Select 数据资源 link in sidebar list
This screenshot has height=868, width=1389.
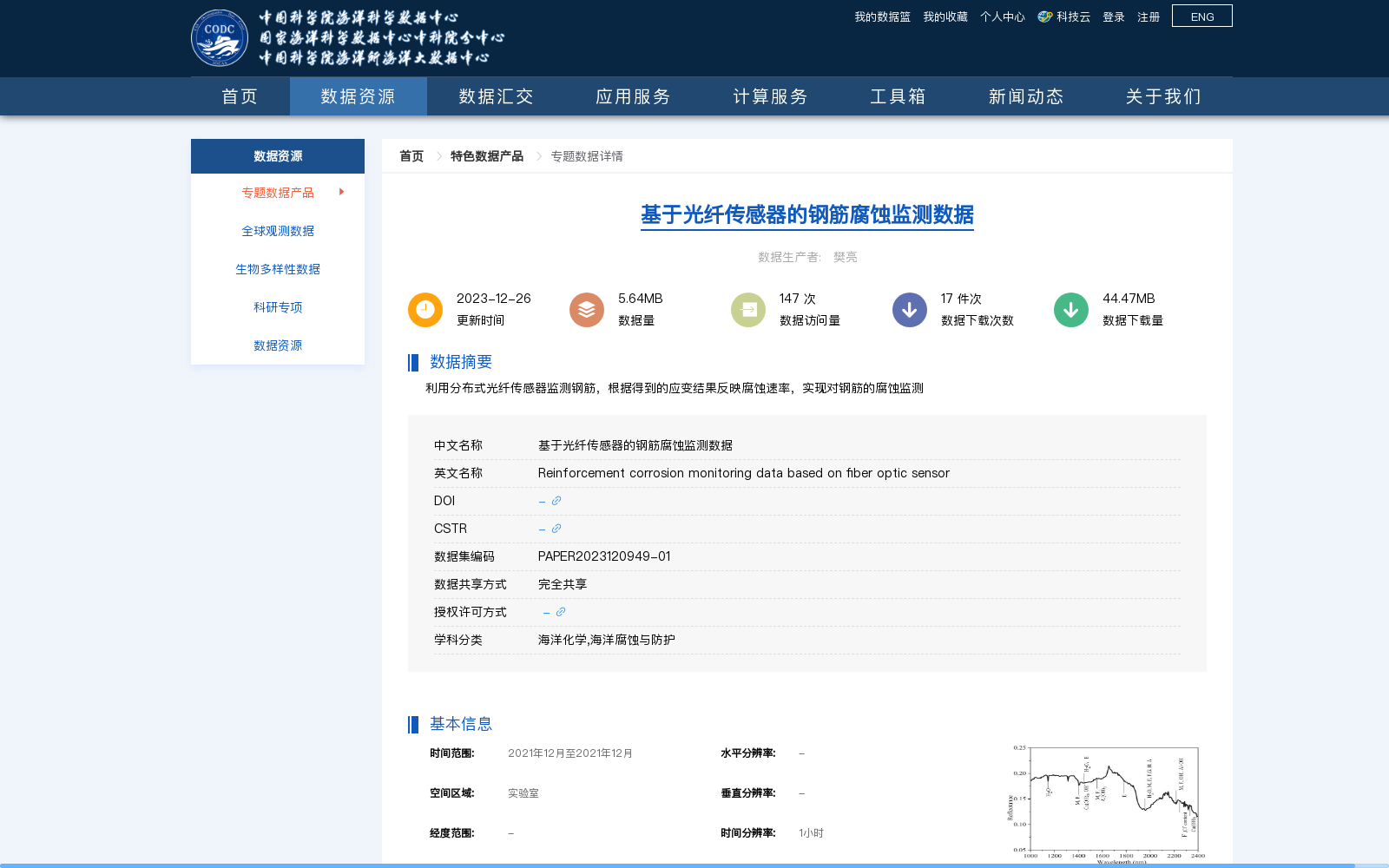click(x=278, y=345)
